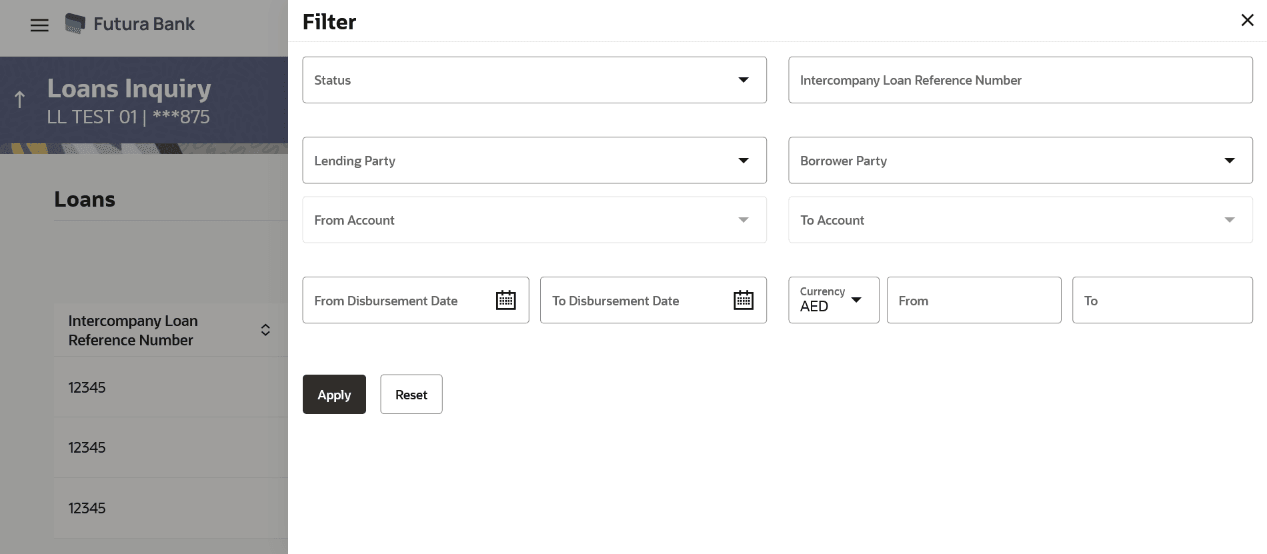Apply the filter criteria
The width and height of the screenshot is (1267, 554).
(334, 394)
